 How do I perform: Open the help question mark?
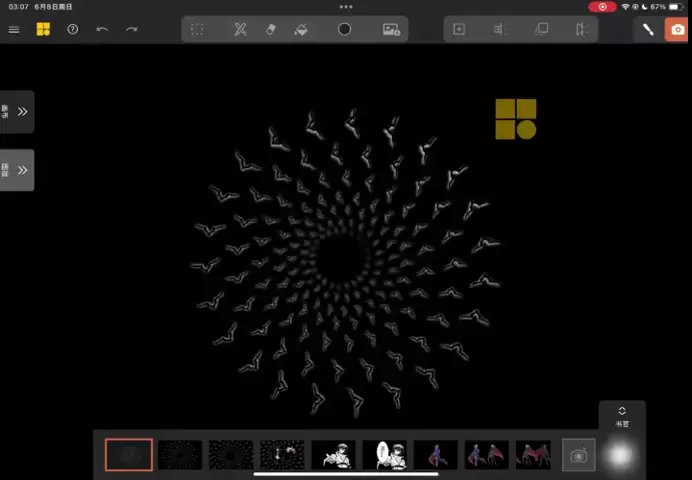click(x=72, y=30)
